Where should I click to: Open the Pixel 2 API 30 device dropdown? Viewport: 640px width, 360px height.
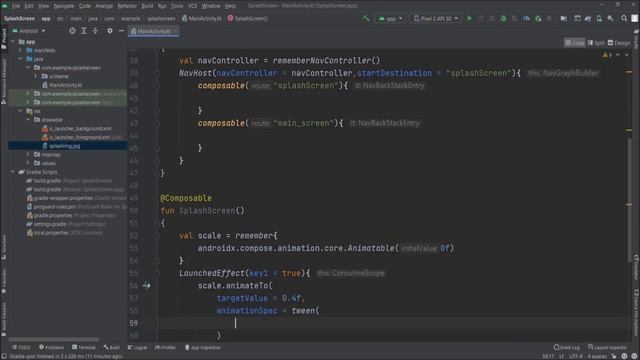[x=436, y=18]
